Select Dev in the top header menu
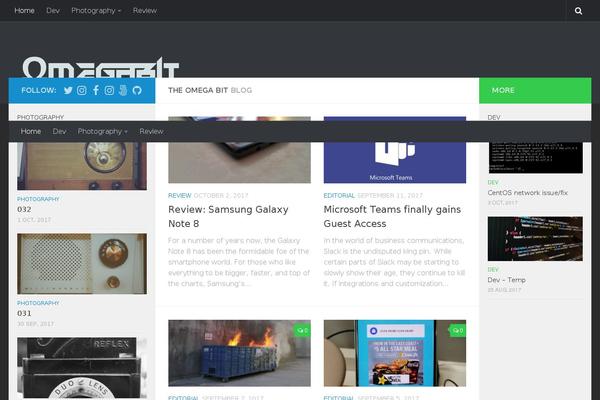The height and width of the screenshot is (400, 600). point(53,11)
